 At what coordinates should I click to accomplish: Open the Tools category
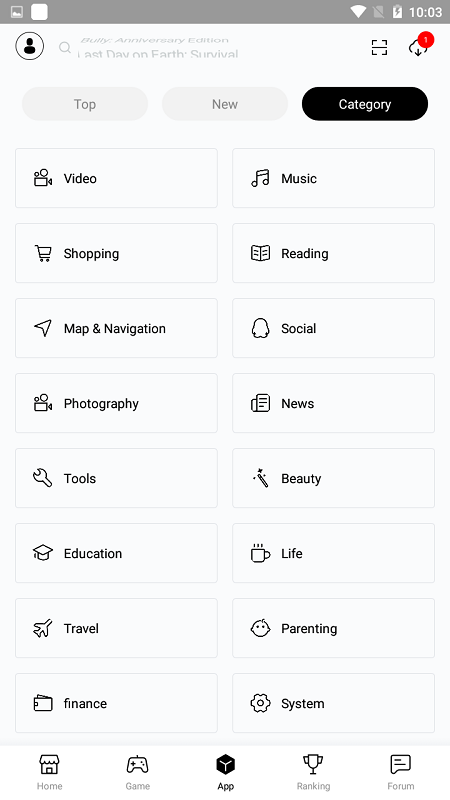(x=116, y=478)
